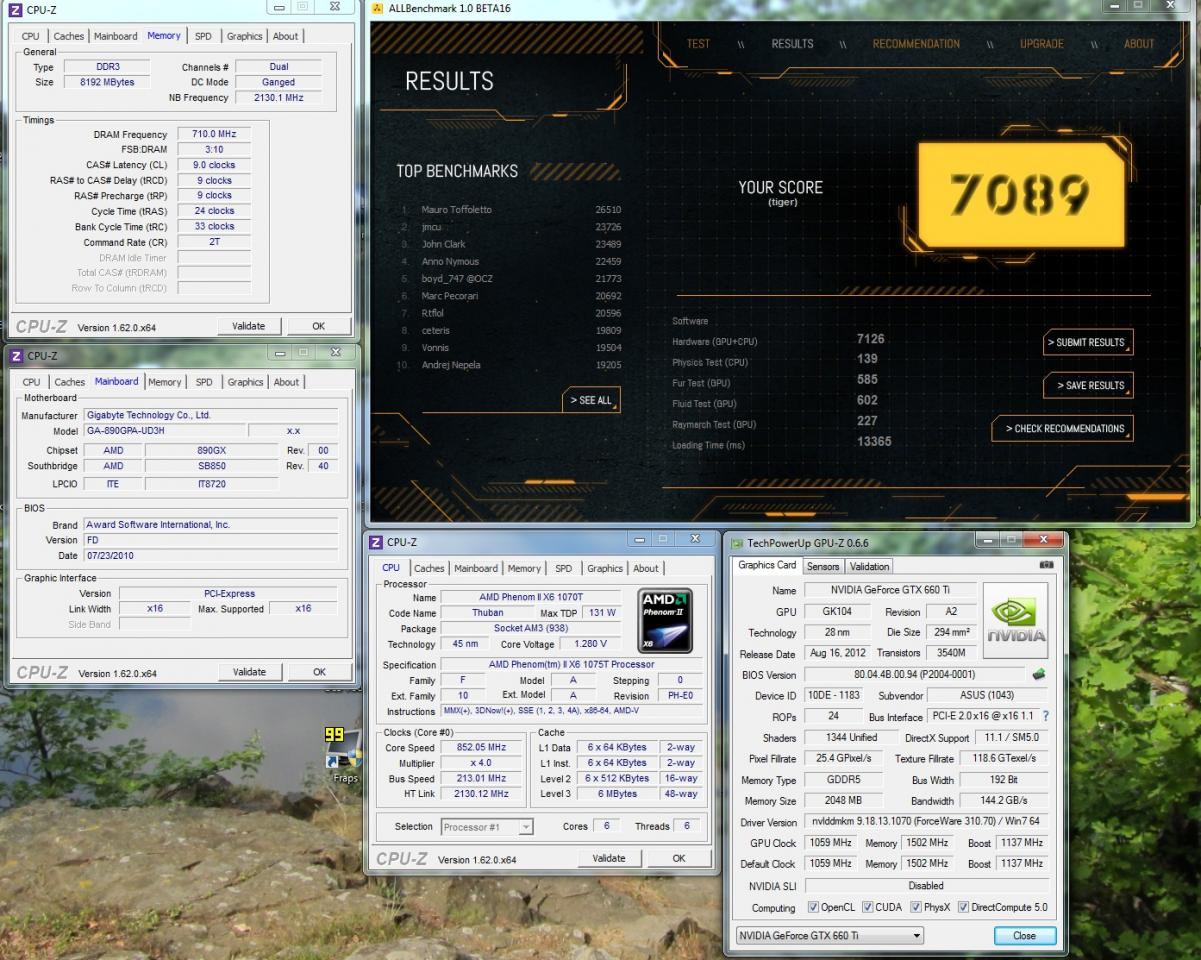Viewport: 1201px width, 960px height.
Task: Open UPGRADE section in ALLBenchmark
Action: (1042, 44)
